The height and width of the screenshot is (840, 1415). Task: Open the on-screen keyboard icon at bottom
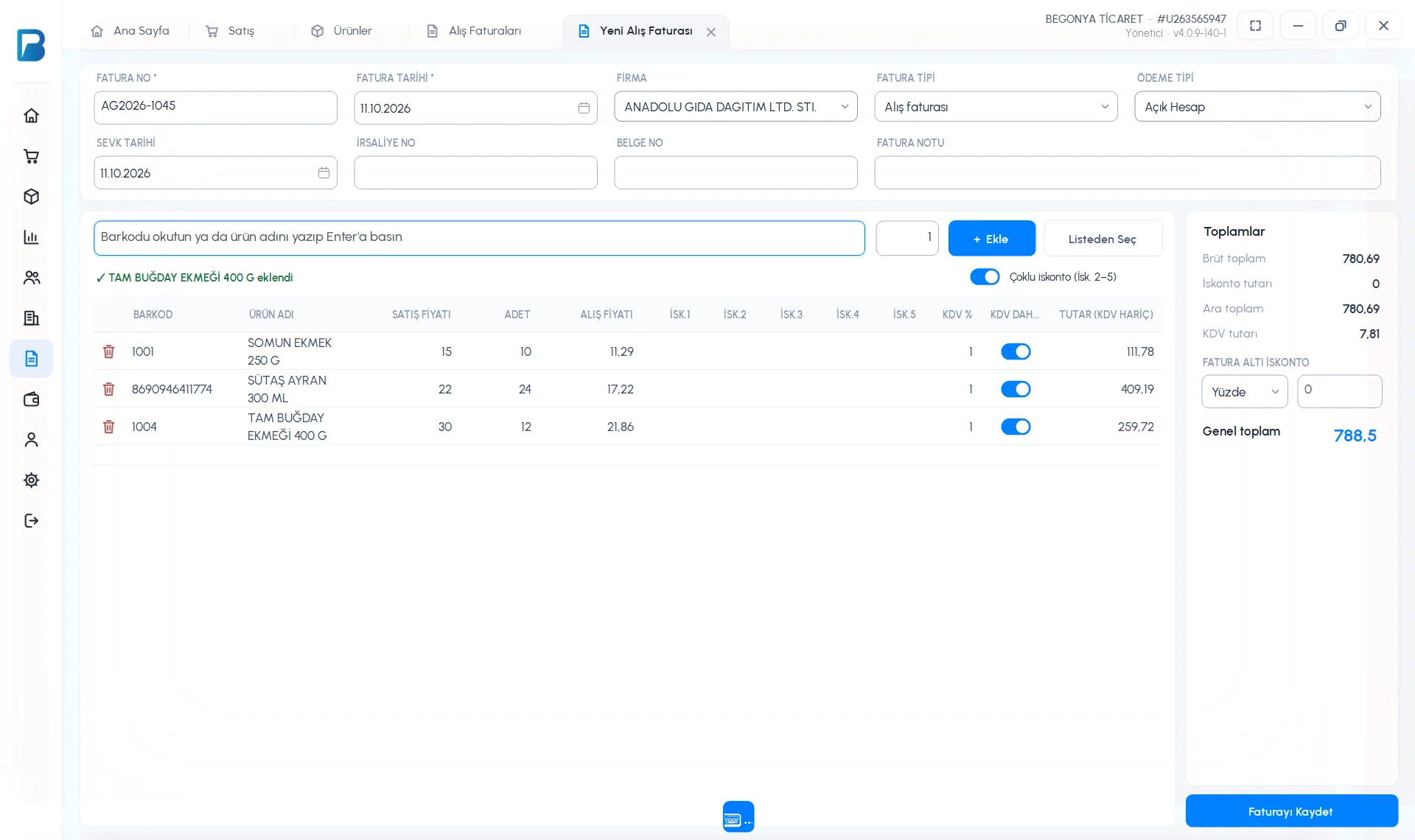tap(738, 816)
